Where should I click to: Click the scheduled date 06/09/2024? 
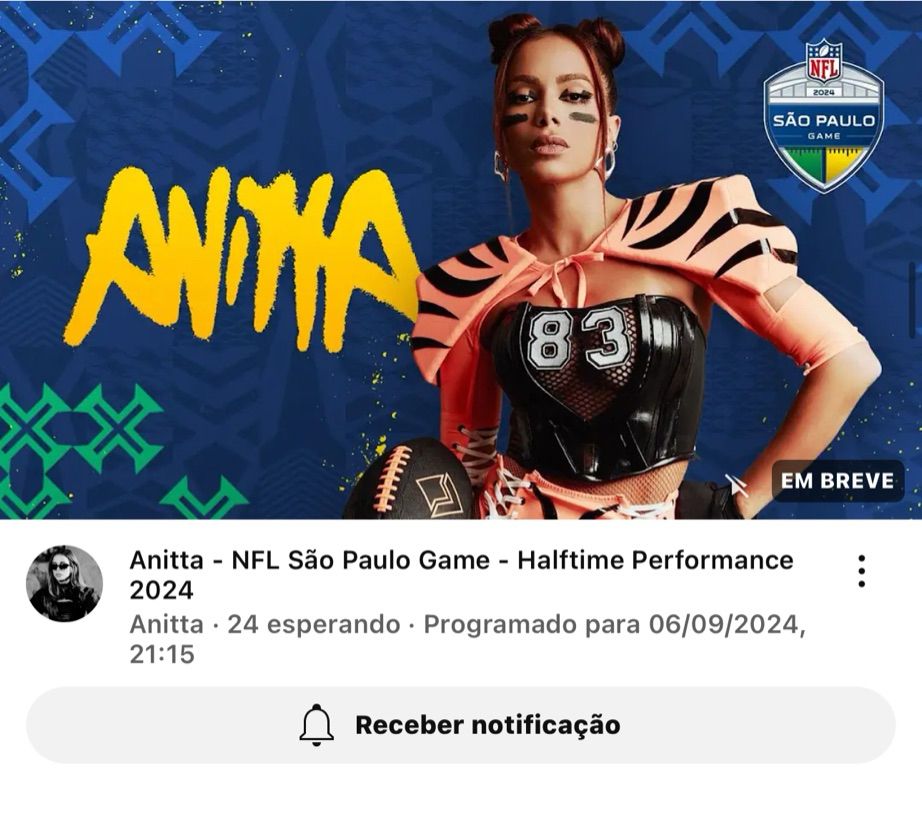(723, 624)
